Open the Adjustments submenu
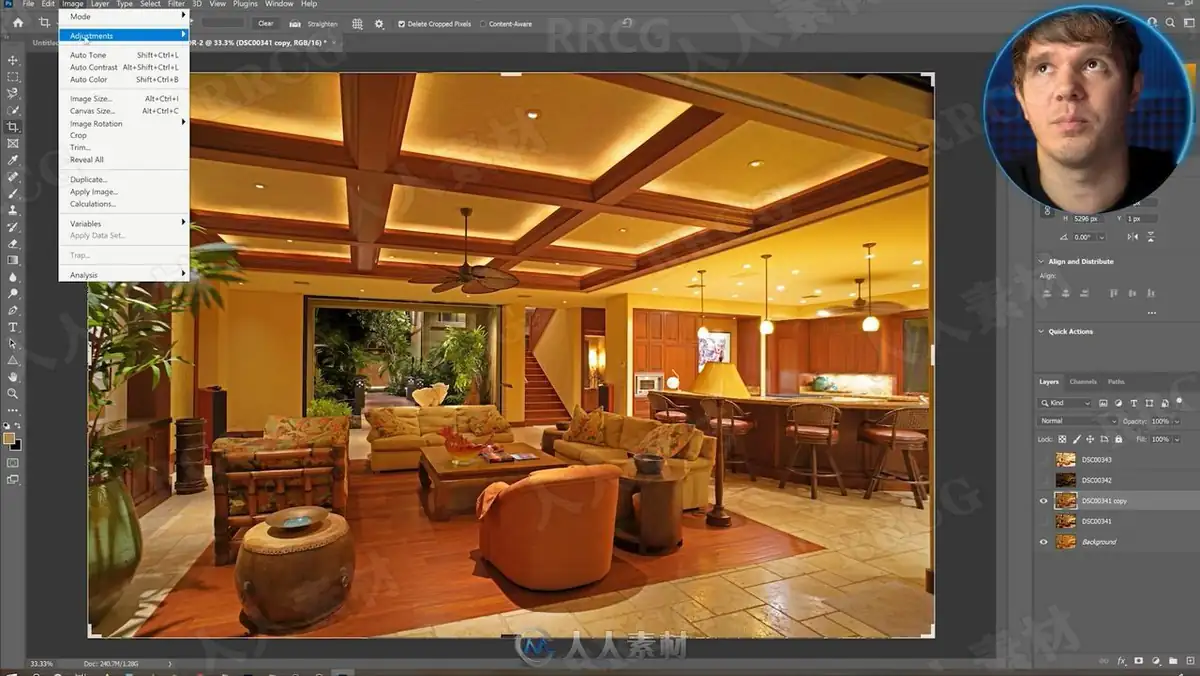 pos(124,36)
